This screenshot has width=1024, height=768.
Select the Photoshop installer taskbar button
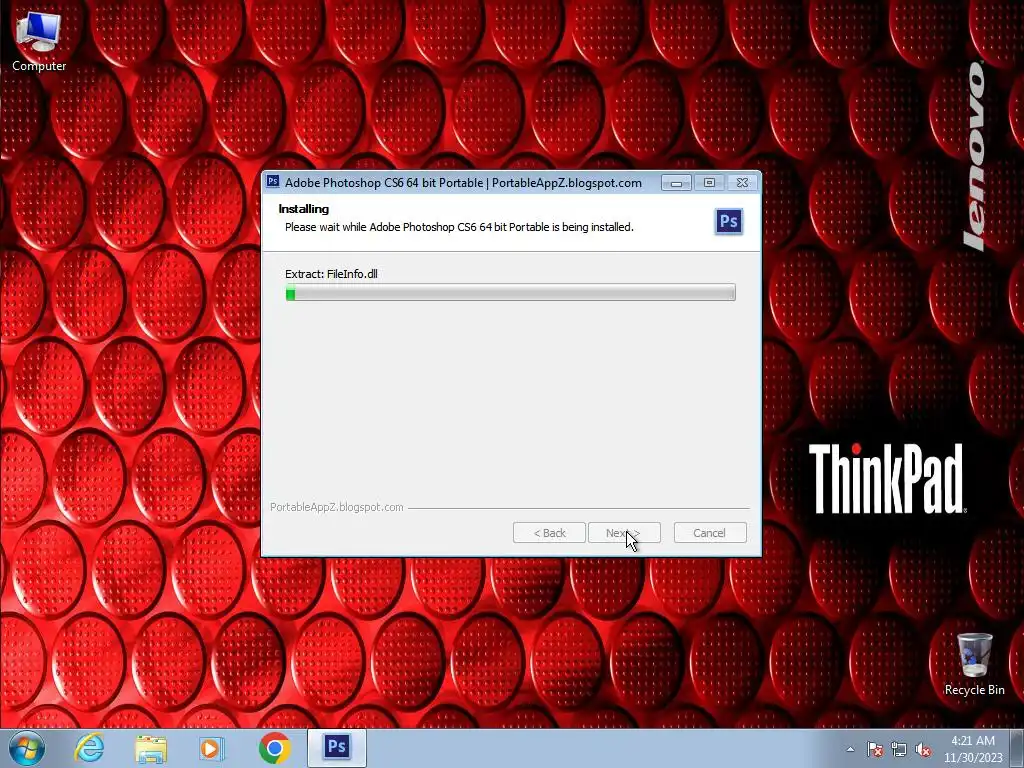coord(337,748)
